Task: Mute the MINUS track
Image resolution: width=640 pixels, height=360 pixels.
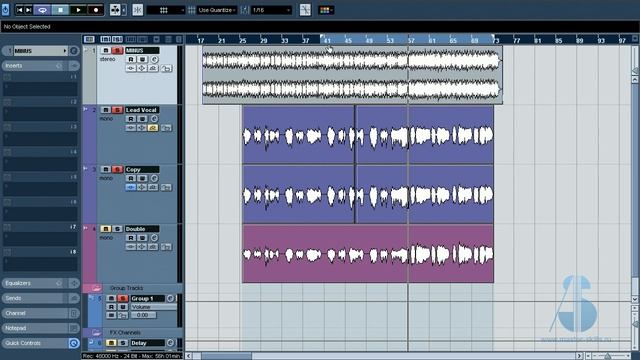Action: click(x=106, y=51)
